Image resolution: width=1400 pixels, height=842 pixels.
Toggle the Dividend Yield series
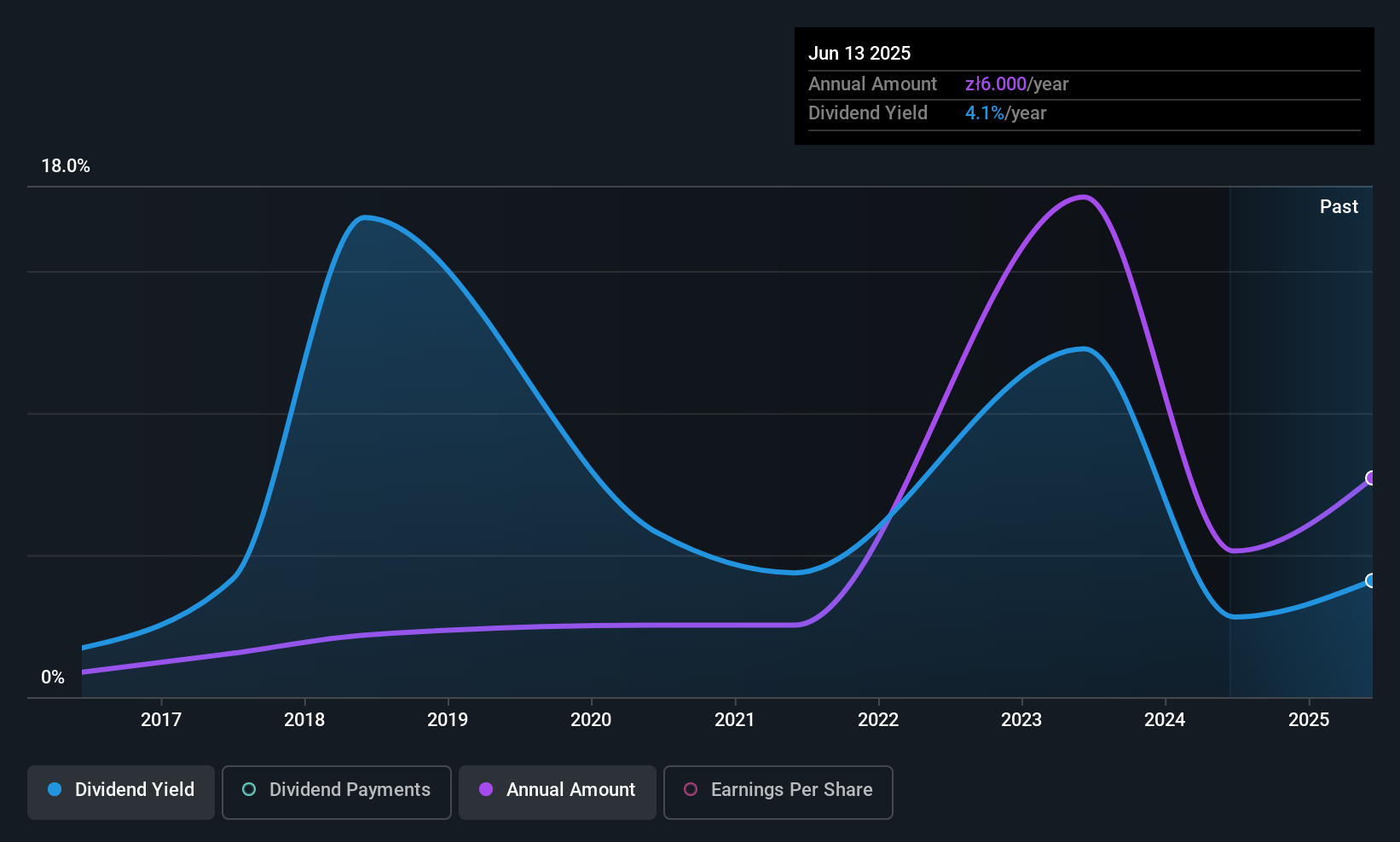(x=121, y=793)
